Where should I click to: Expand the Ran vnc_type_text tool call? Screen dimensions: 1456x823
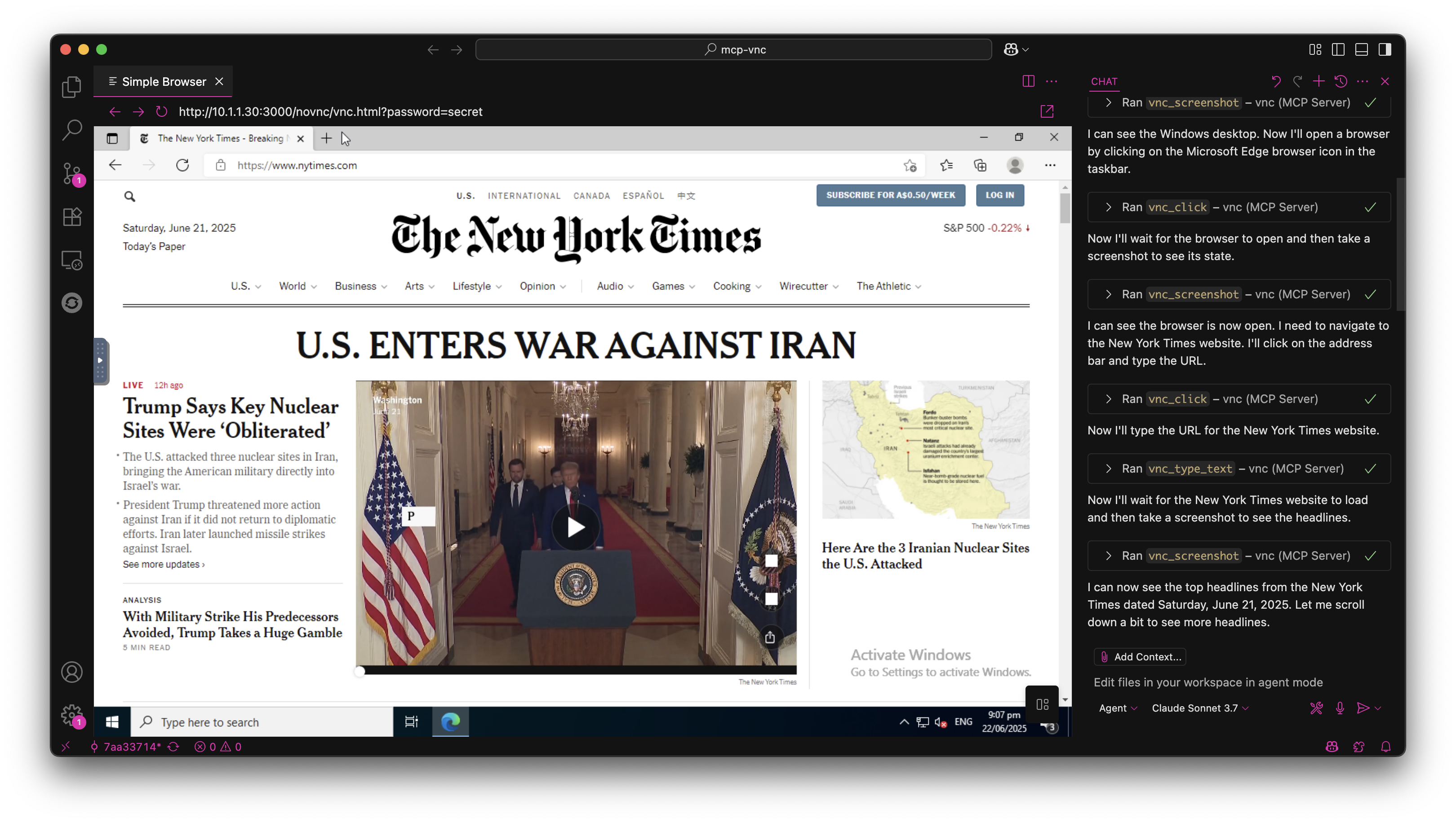(1108, 468)
